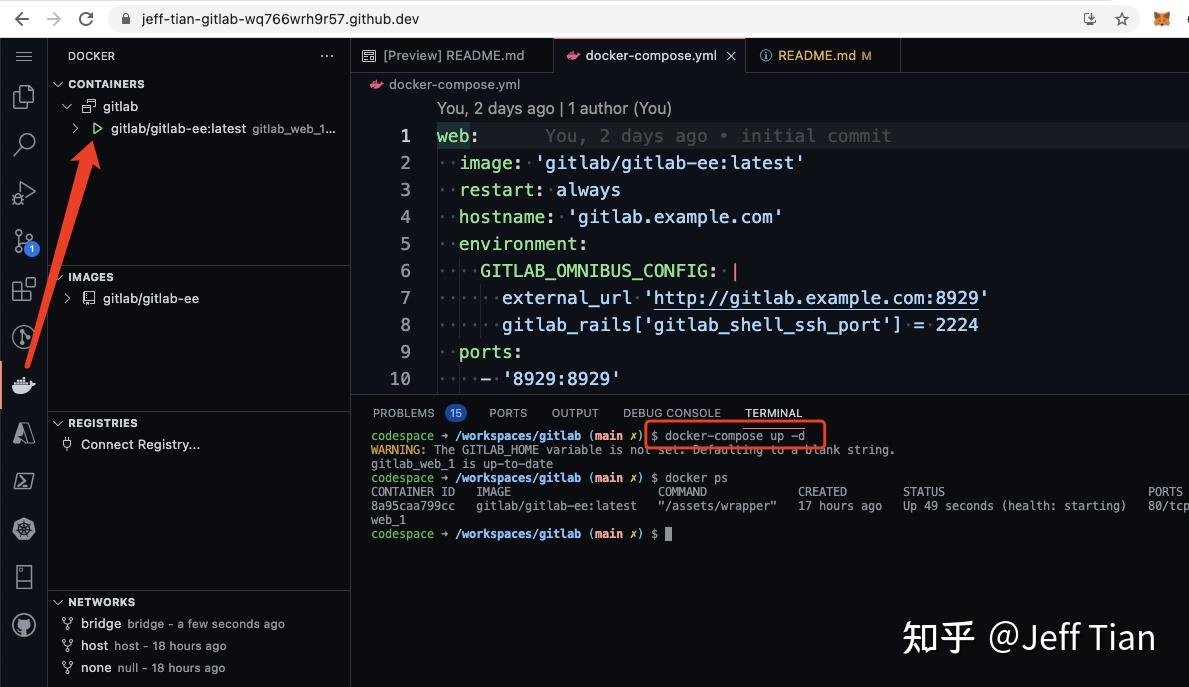Switch to the PROBLEMS panel tab
The width and height of the screenshot is (1189, 687).
coord(403,412)
